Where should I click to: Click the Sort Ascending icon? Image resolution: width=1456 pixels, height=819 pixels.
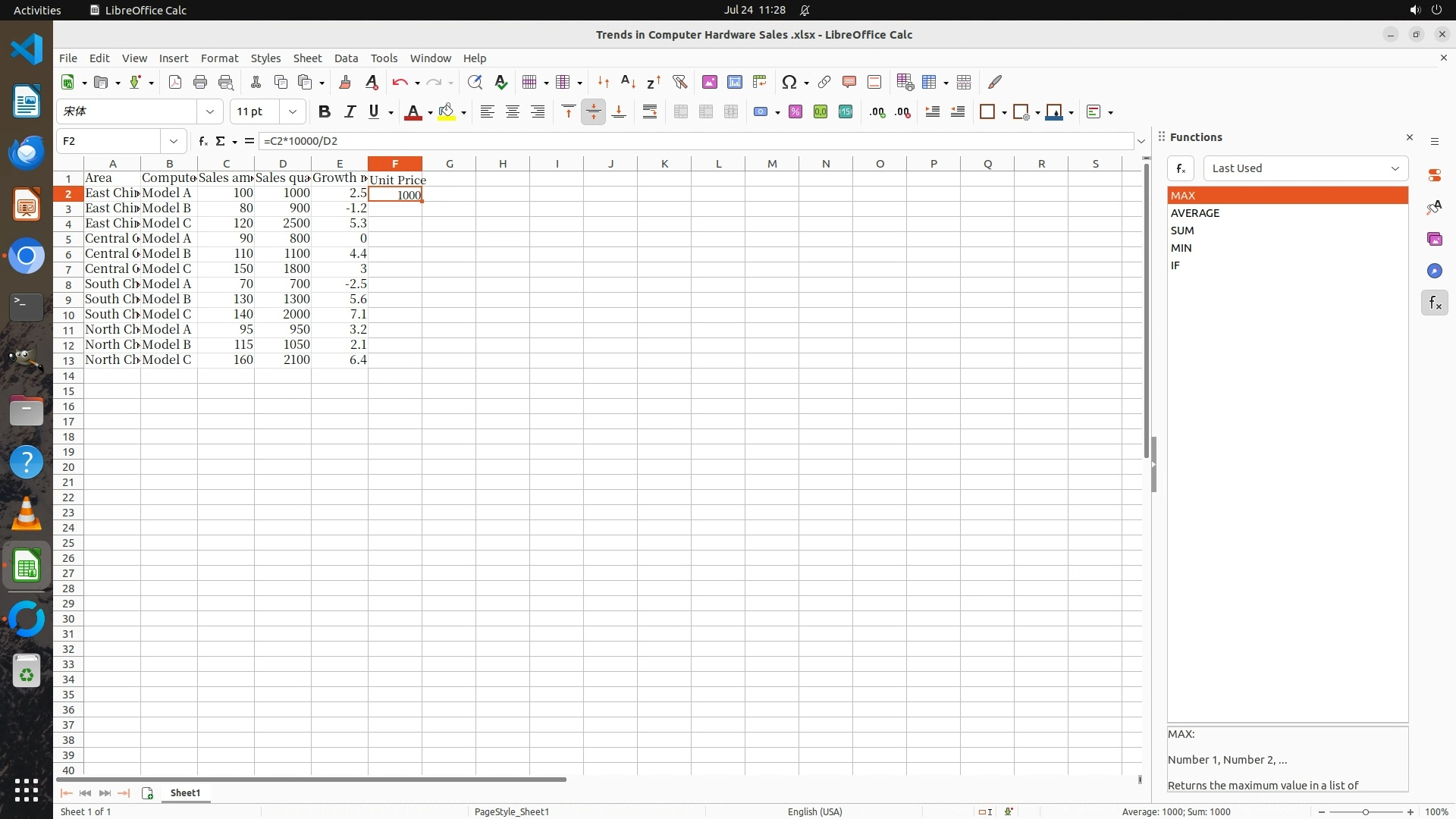pyautogui.click(x=628, y=82)
